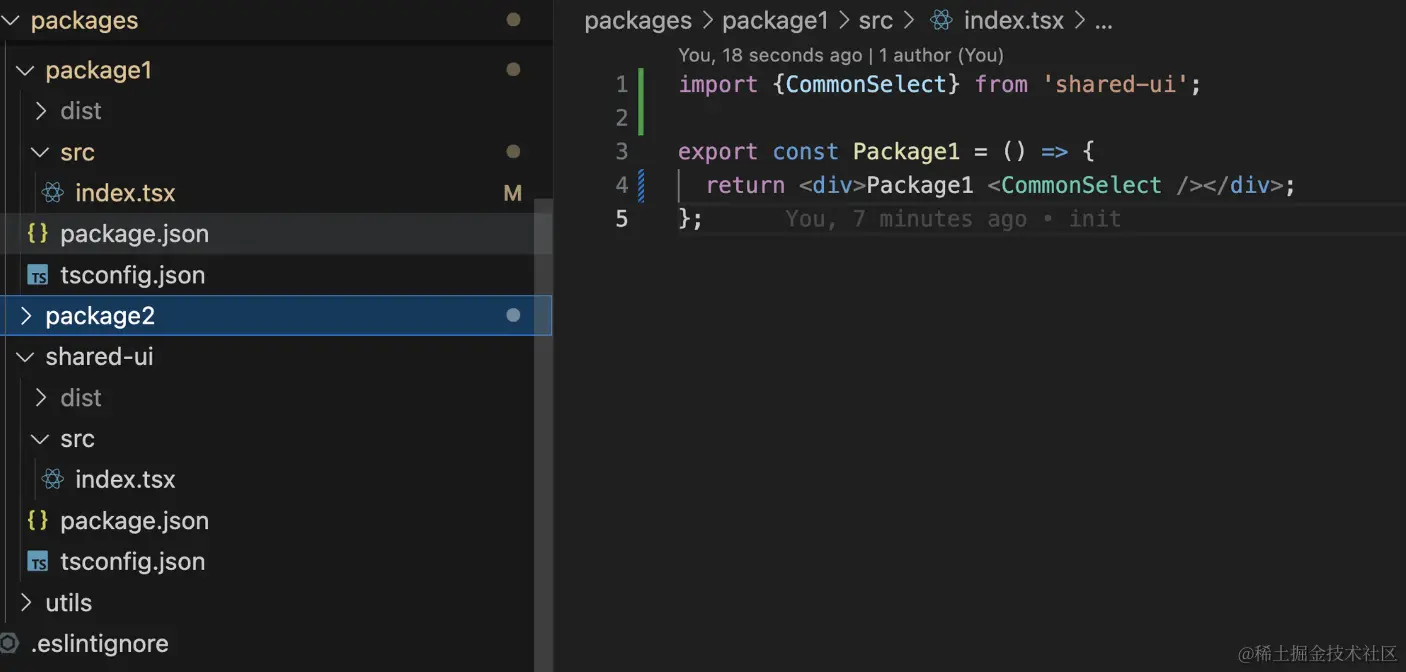
Task: Select the shared-ui folder label
Action: [99, 357]
